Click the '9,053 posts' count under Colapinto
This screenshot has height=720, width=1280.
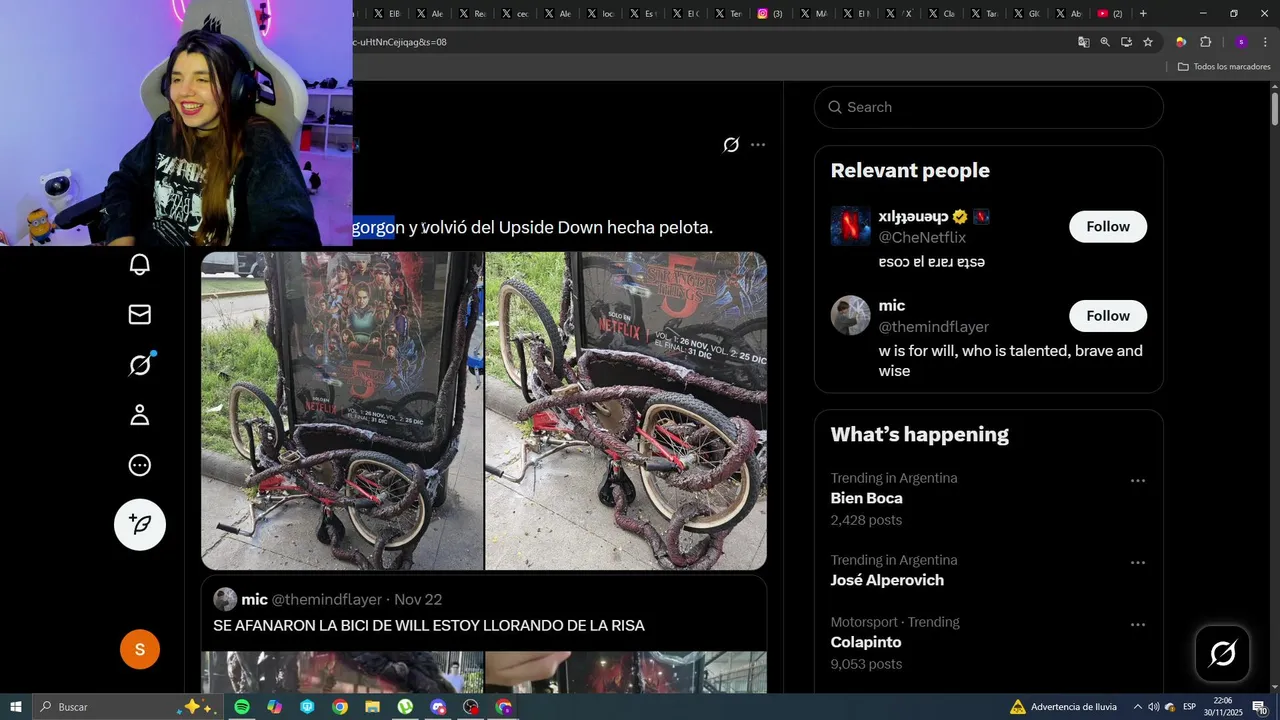point(866,664)
